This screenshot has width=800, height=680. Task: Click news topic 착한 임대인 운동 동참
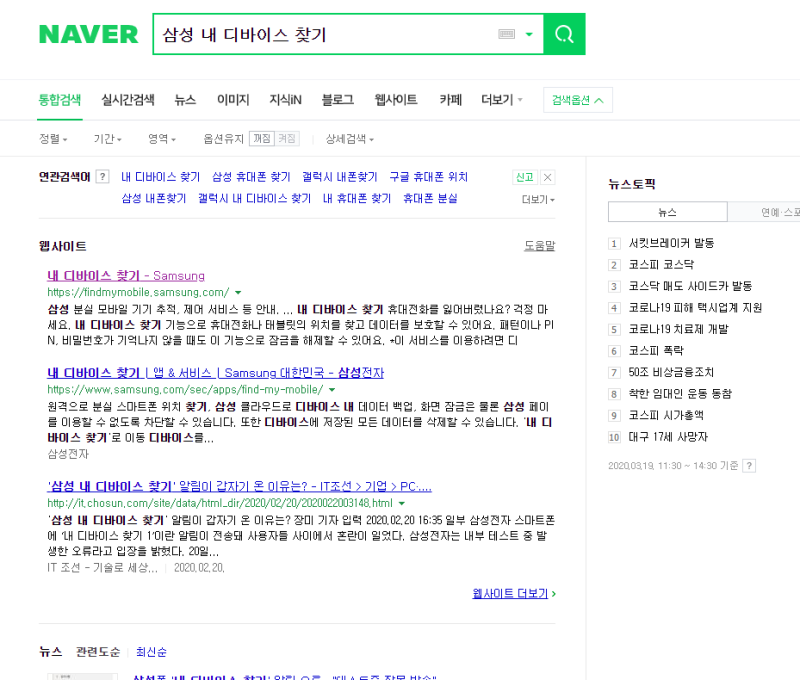(x=680, y=394)
